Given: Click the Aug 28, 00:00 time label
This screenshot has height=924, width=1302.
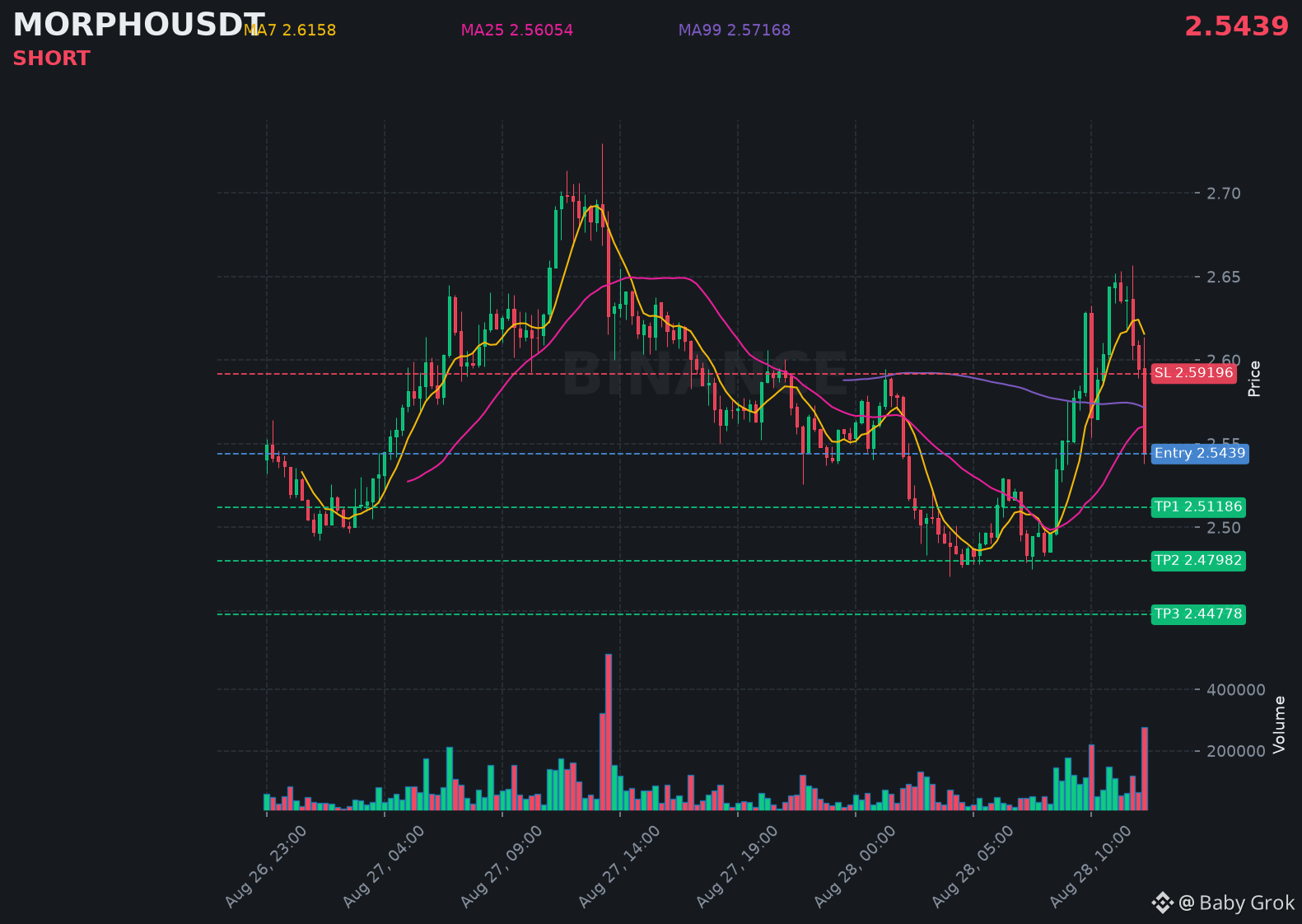Looking at the screenshot, I should click(x=856, y=867).
